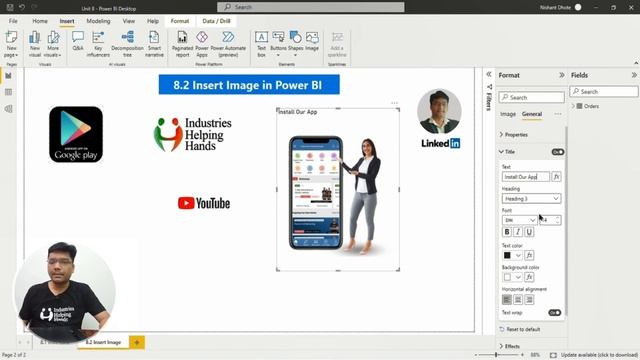Click the Save icon in title bar
Screen dimensions: 640x360
pyautogui.click(x=10, y=7)
